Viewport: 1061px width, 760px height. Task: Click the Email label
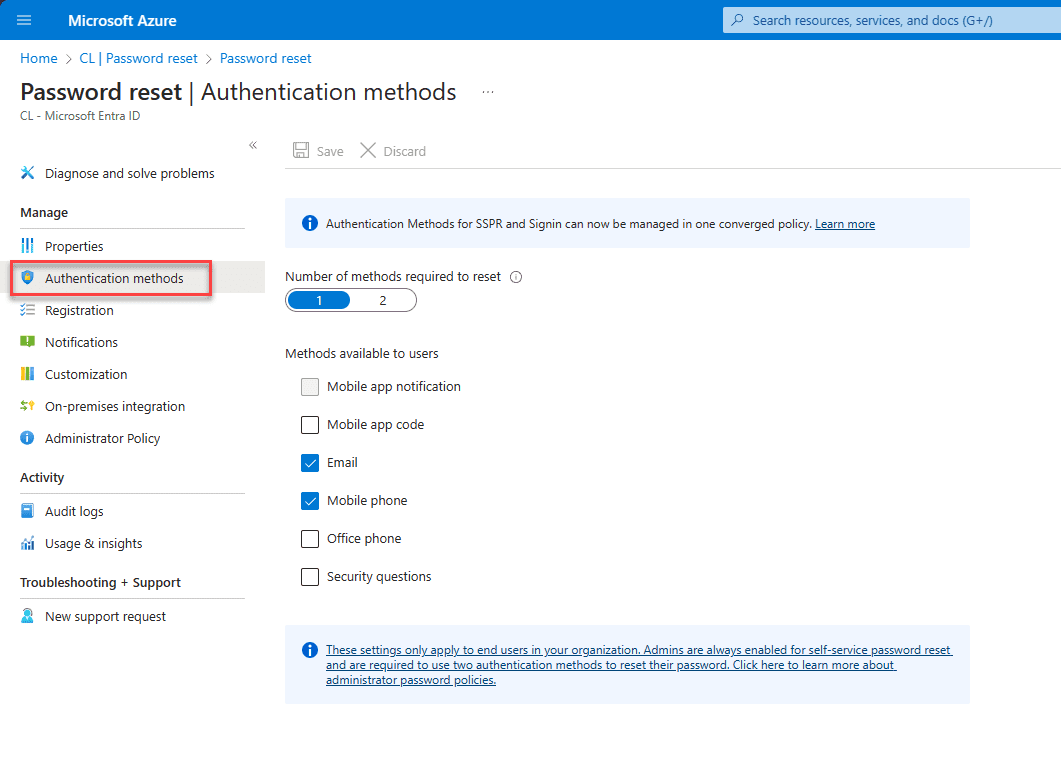(342, 462)
